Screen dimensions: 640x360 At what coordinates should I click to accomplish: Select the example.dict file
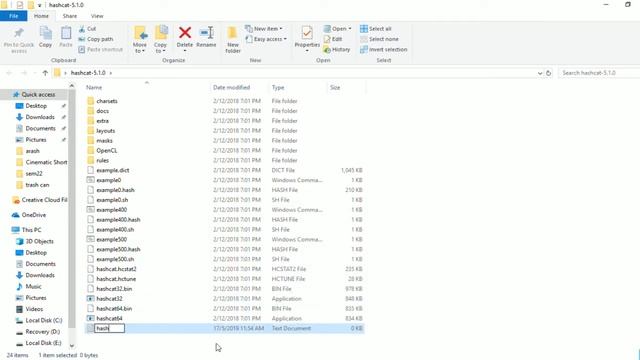click(113, 170)
